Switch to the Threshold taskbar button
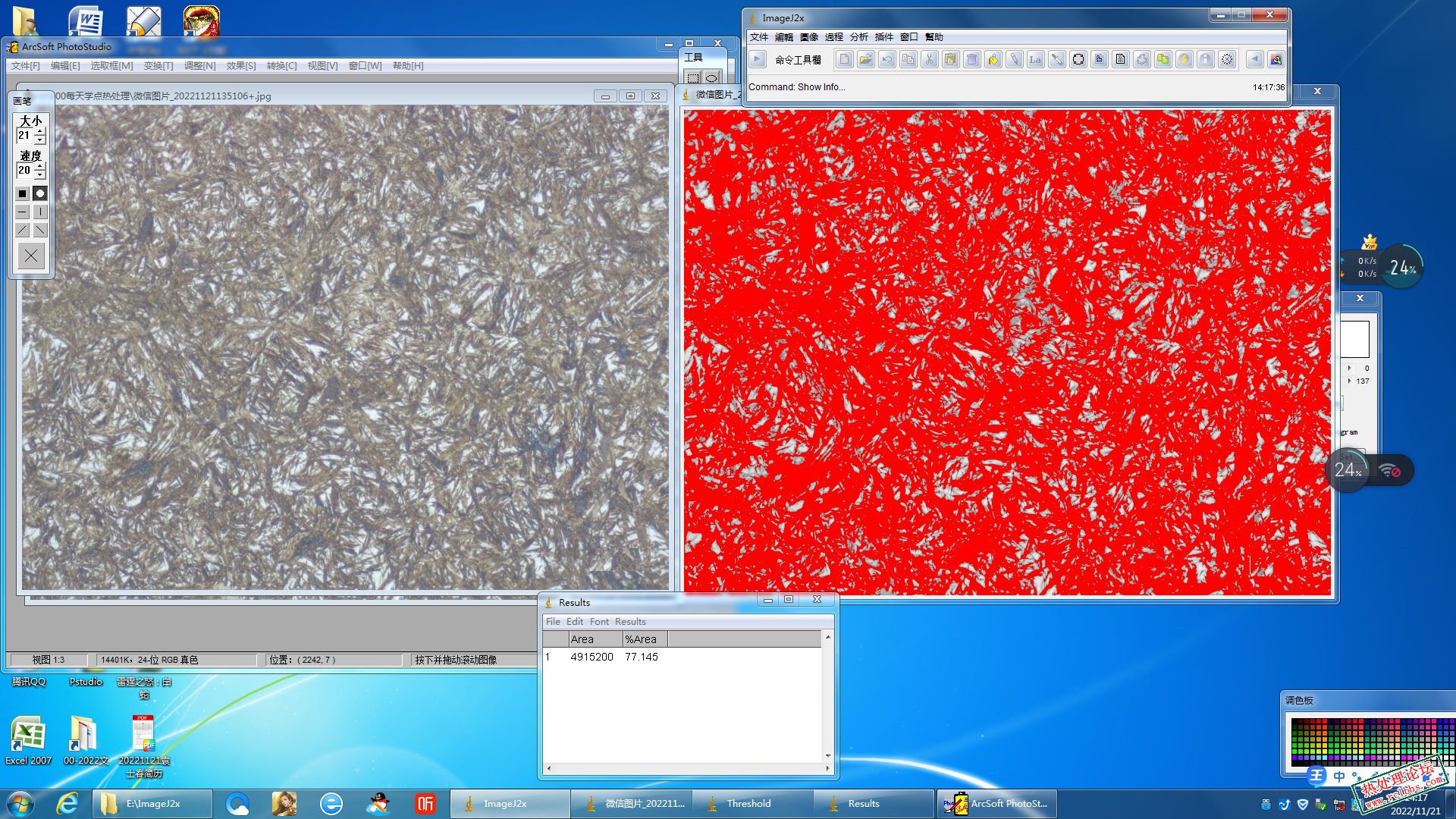The height and width of the screenshot is (819, 1456). [753, 804]
